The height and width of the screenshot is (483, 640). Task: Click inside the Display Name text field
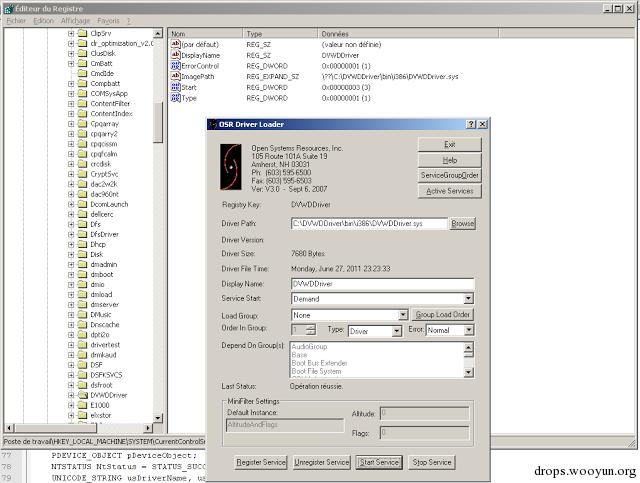(382, 283)
